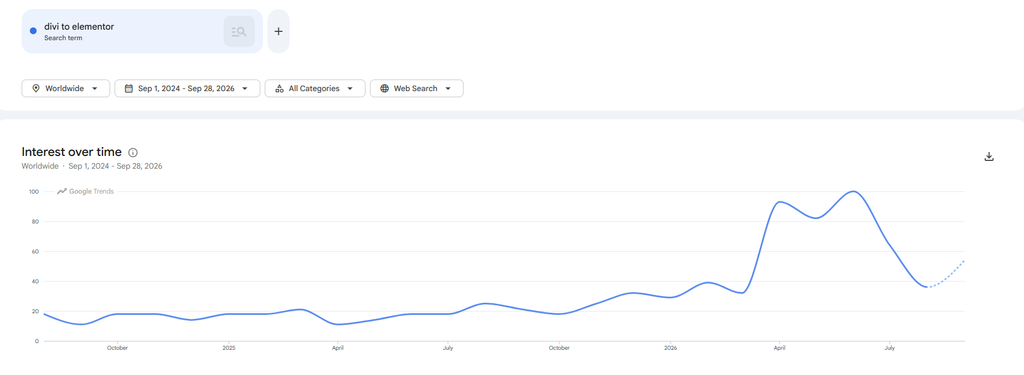Open the All Categories dropdown
Viewport: 1024px width, 375px height.
pyautogui.click(x=315, y=88)
